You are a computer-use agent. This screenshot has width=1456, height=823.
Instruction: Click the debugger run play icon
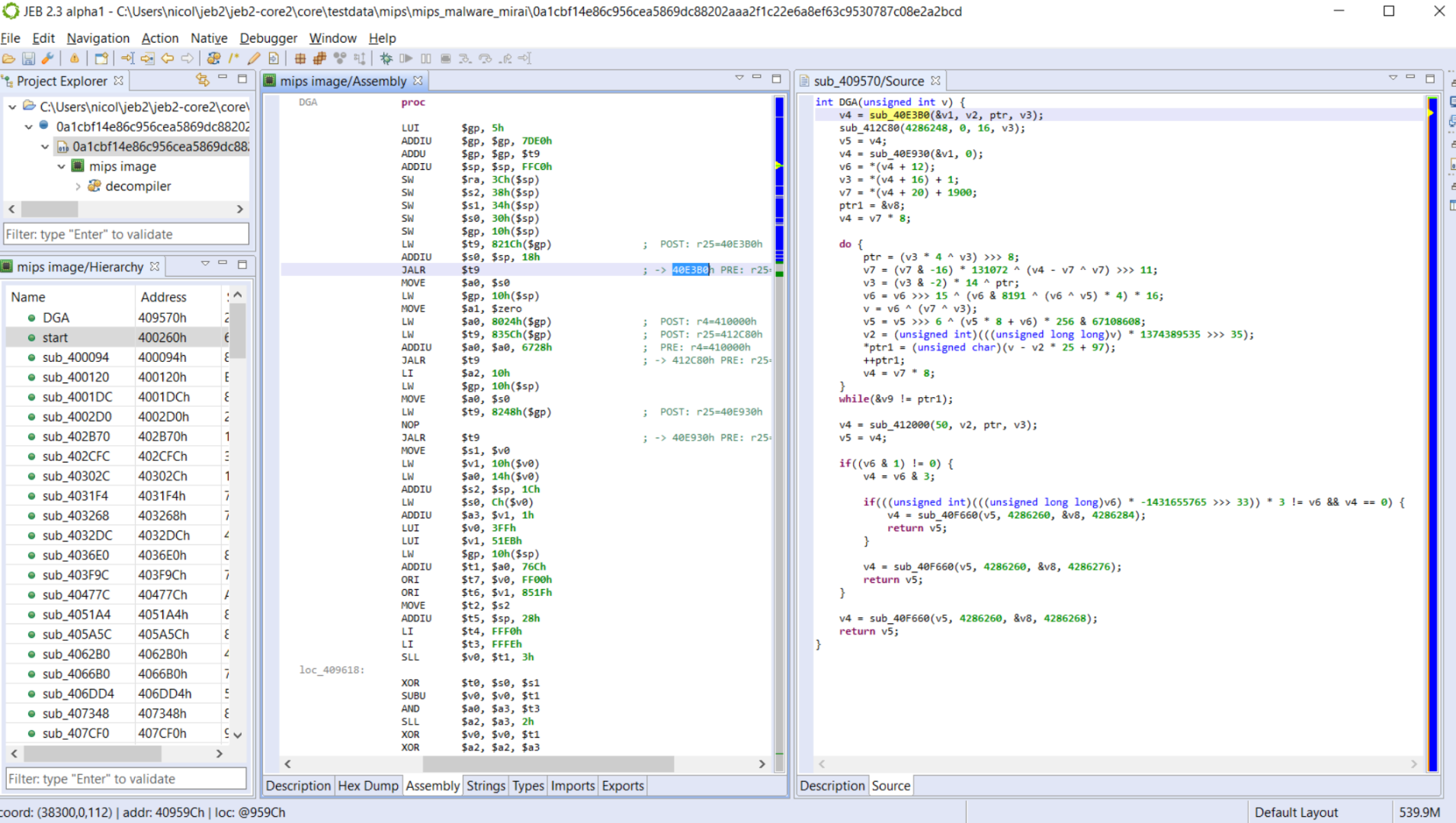(406, 59)
